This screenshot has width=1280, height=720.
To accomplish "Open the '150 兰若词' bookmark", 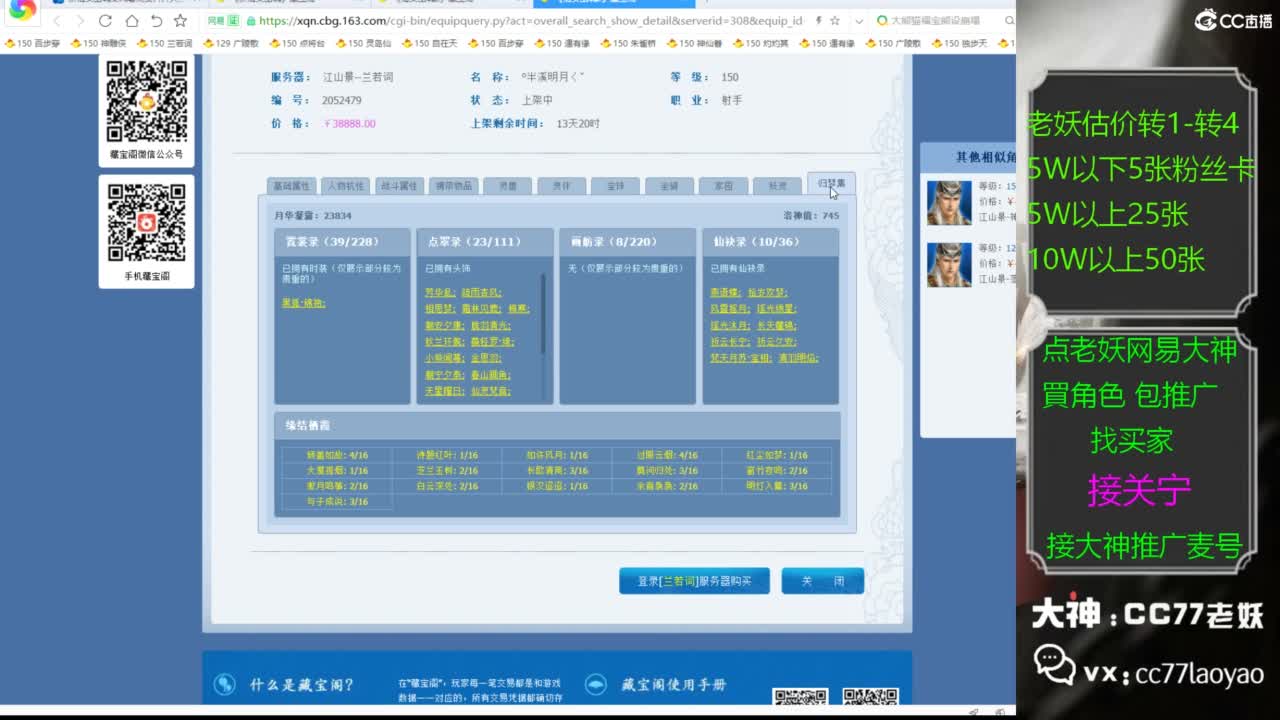I will pos(164,43).
